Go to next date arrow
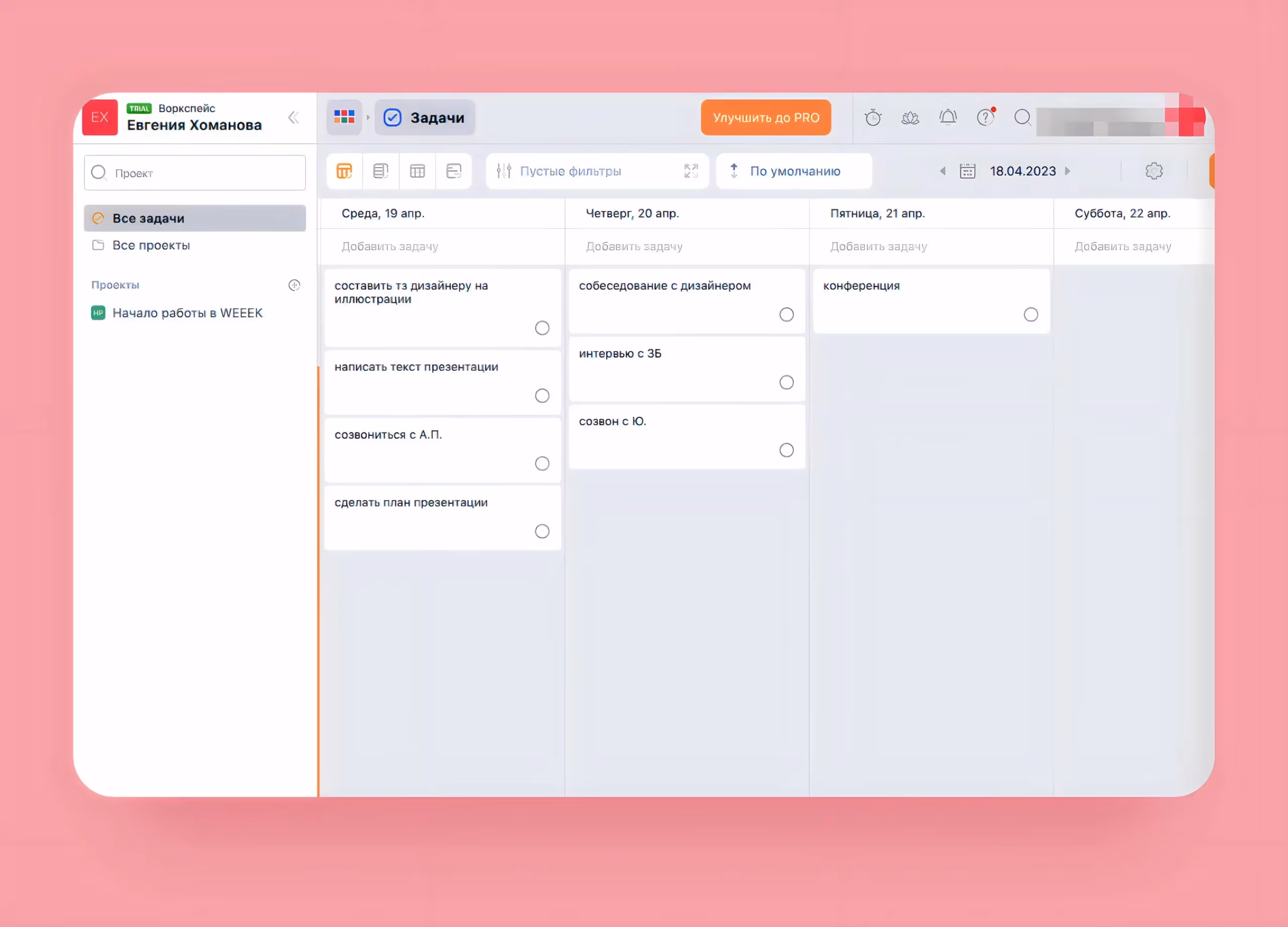 (1067, 171)
